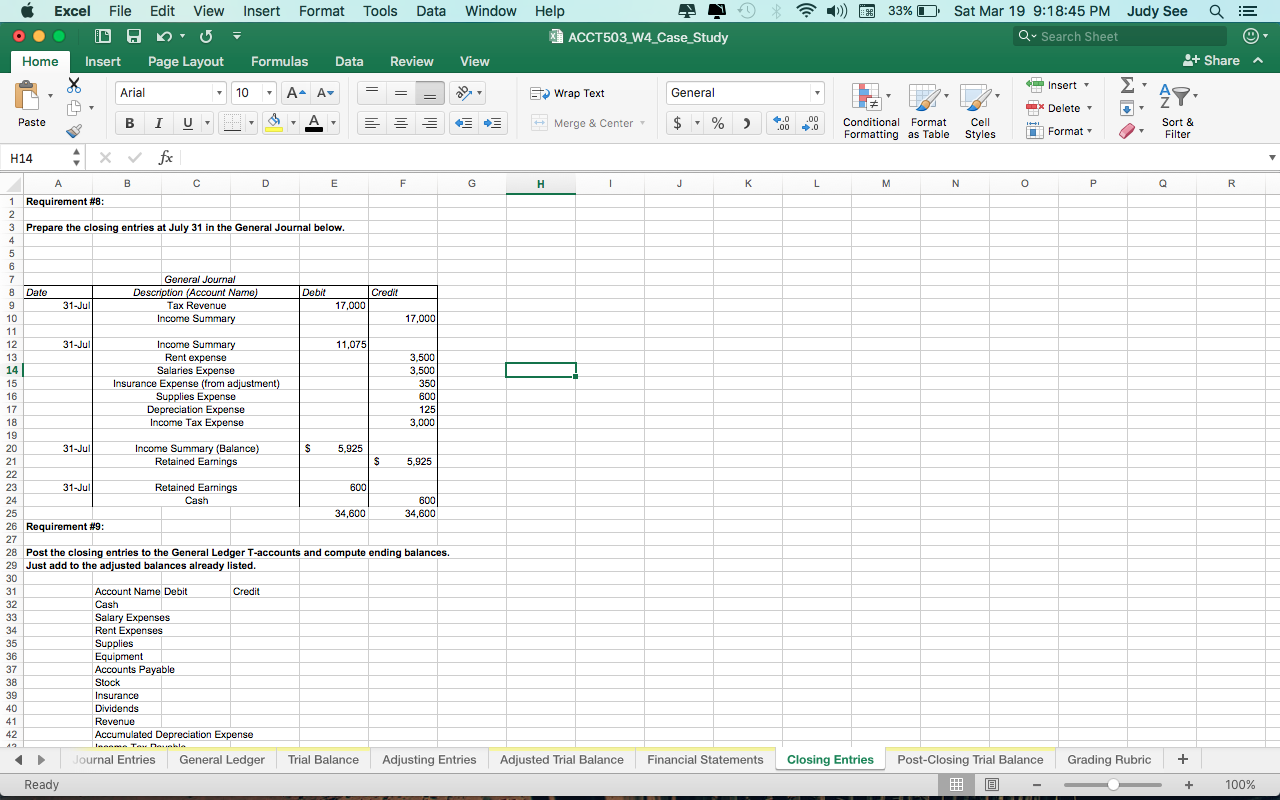Click the Save icon in title bar
The image size is (1280, 800).
point(133,37)
